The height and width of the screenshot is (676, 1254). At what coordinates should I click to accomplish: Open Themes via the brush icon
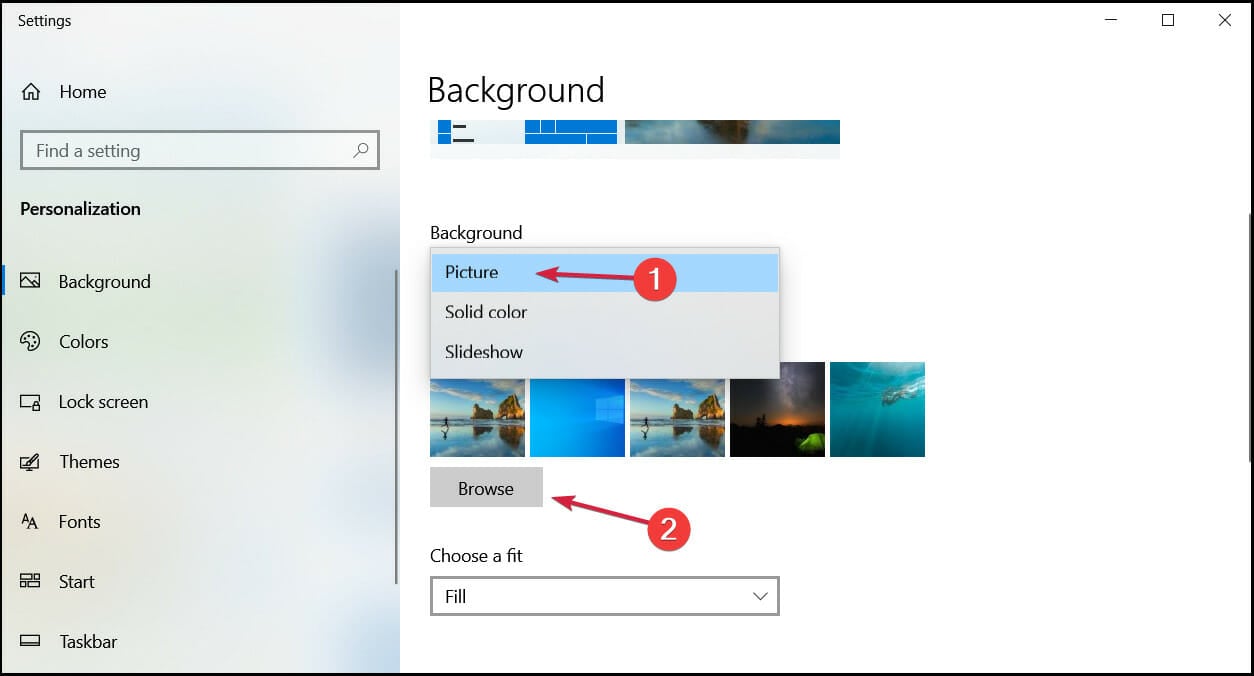point(30,462)
